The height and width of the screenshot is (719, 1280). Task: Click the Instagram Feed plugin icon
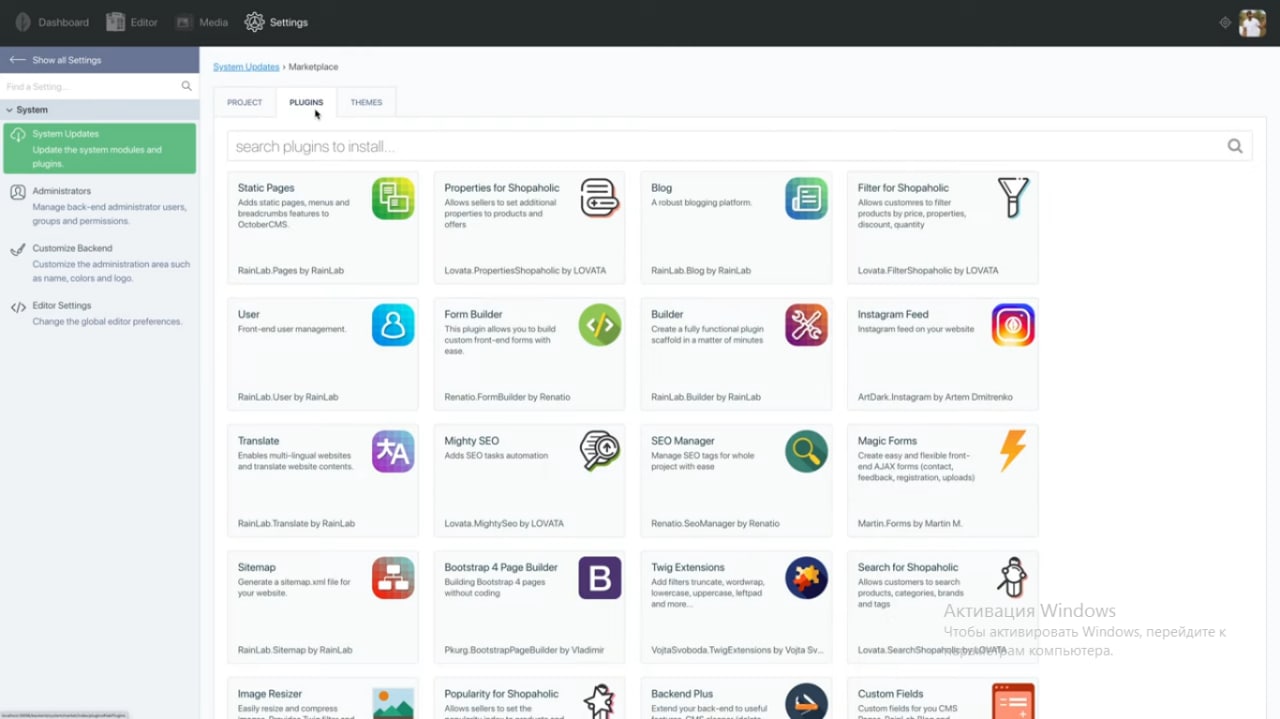tap(1013, 325)
